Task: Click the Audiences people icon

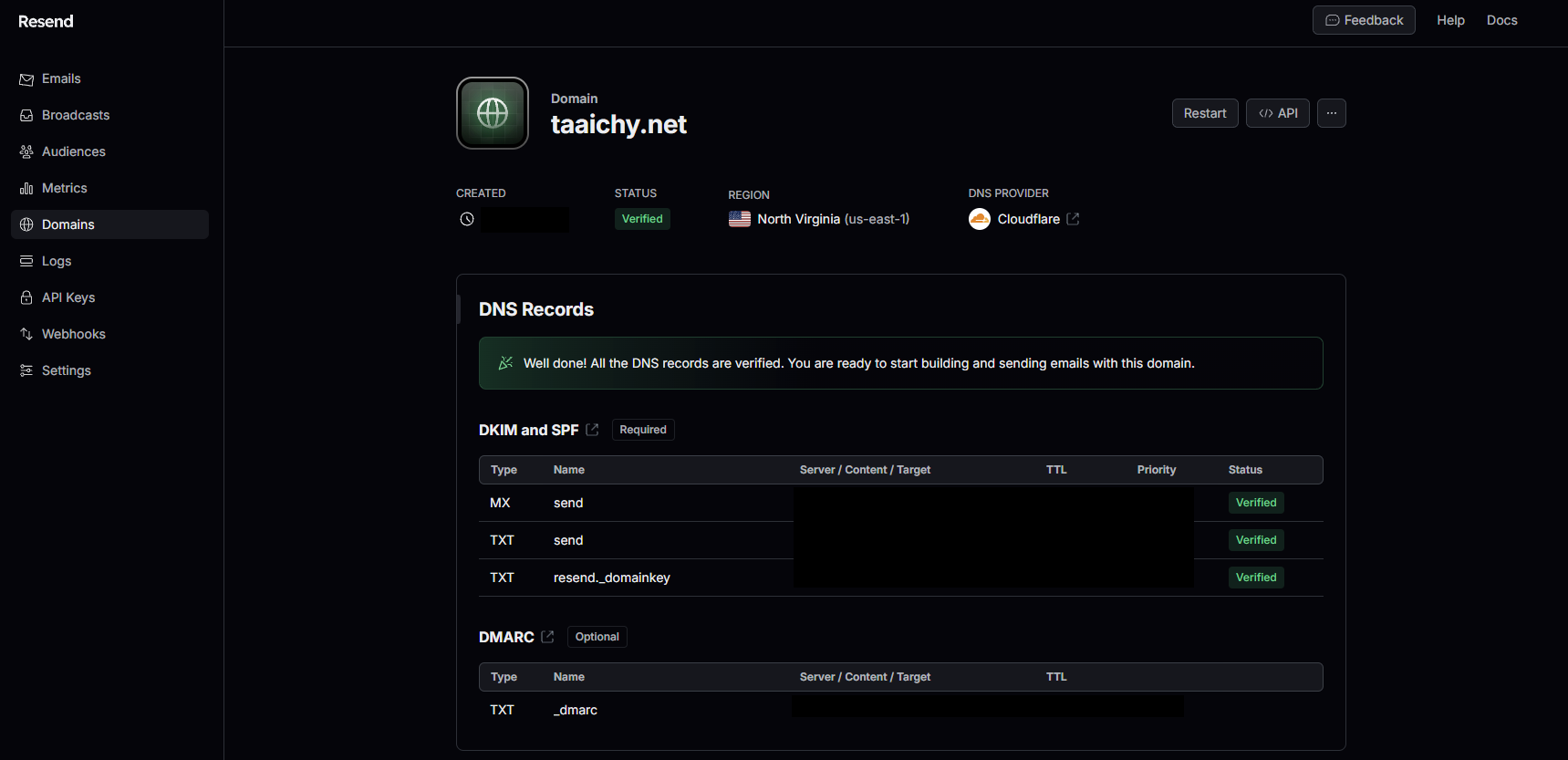Action: tap(26, 152)
